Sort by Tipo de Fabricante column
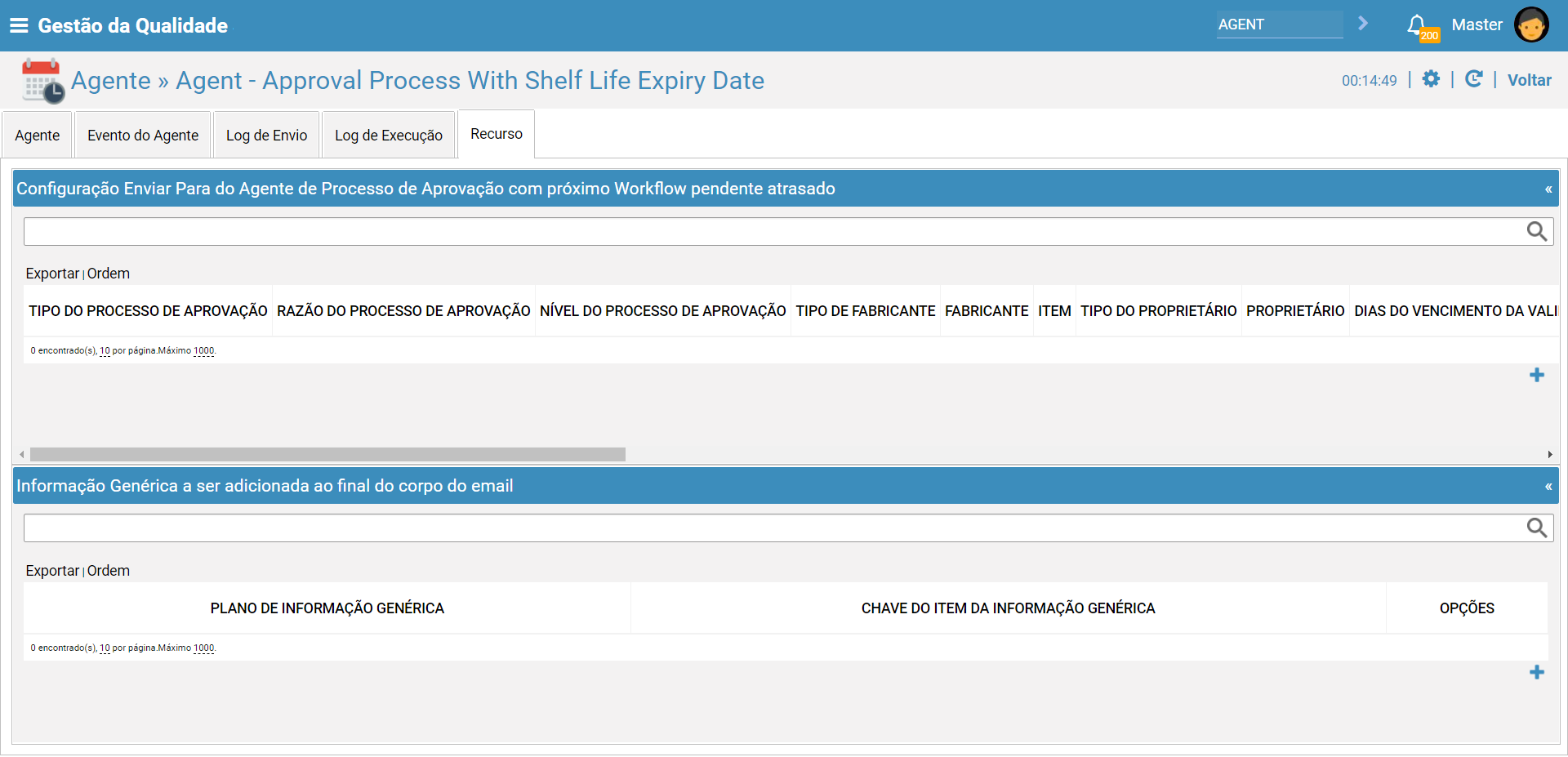 [x=866, y=311]
